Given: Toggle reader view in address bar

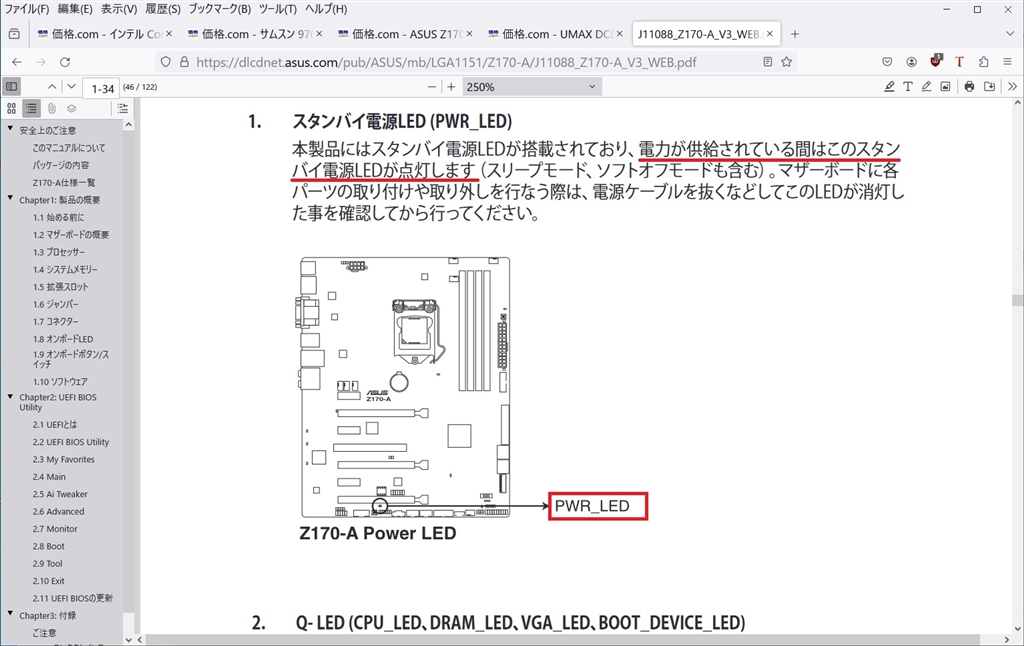Looking at the screenshot, I should click(x=767, y=62).
